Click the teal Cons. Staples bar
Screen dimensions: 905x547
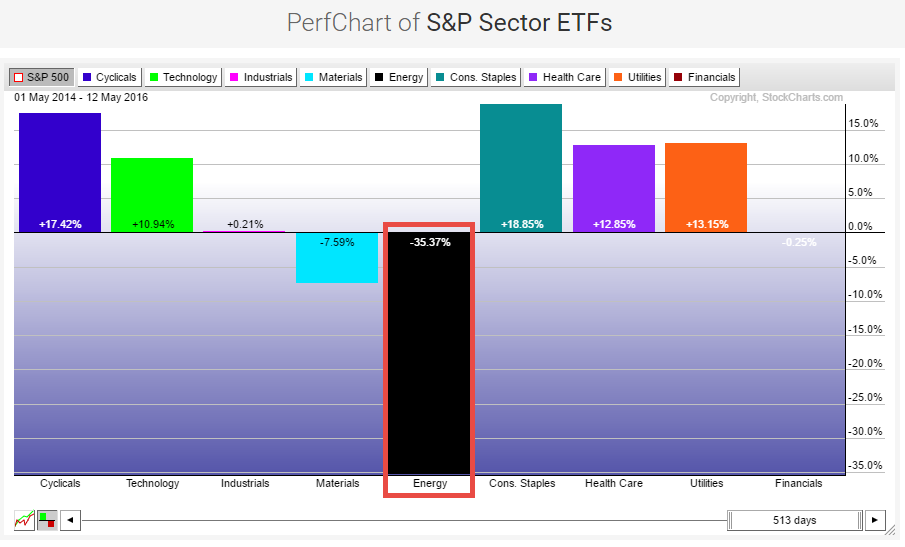coord(521,165)
